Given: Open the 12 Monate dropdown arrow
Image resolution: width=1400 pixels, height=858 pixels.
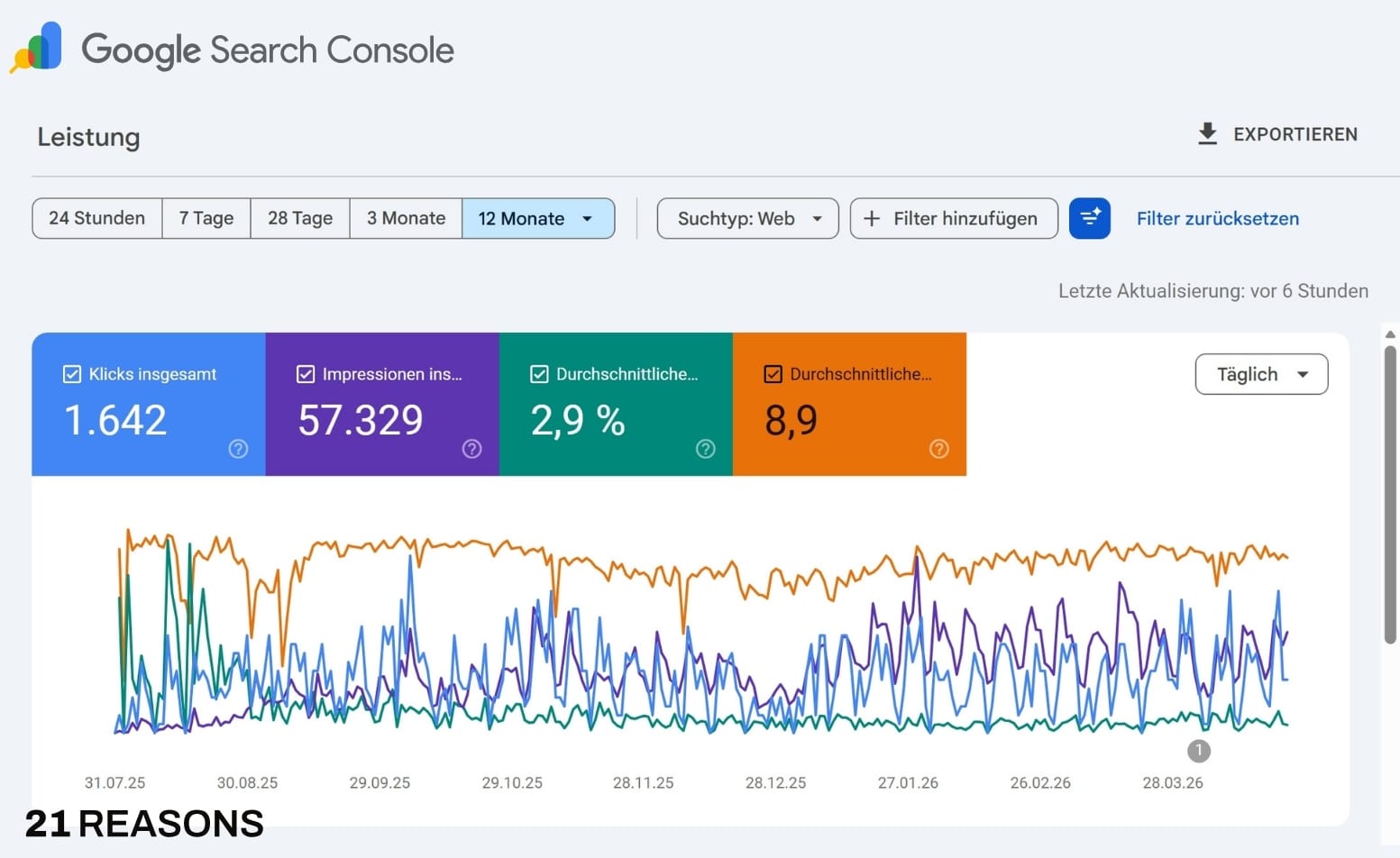Looking at the screenshot, I should [588, 219].
